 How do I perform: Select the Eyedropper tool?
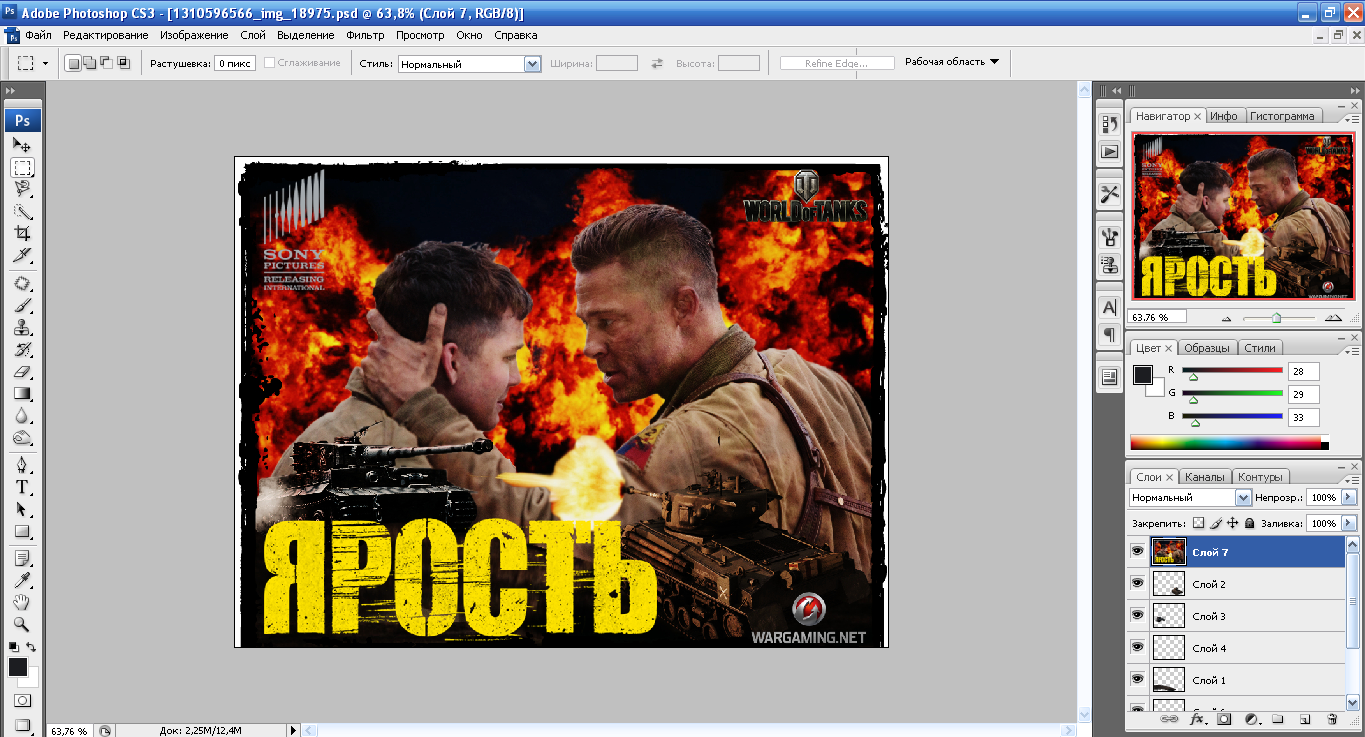[22, 580]
